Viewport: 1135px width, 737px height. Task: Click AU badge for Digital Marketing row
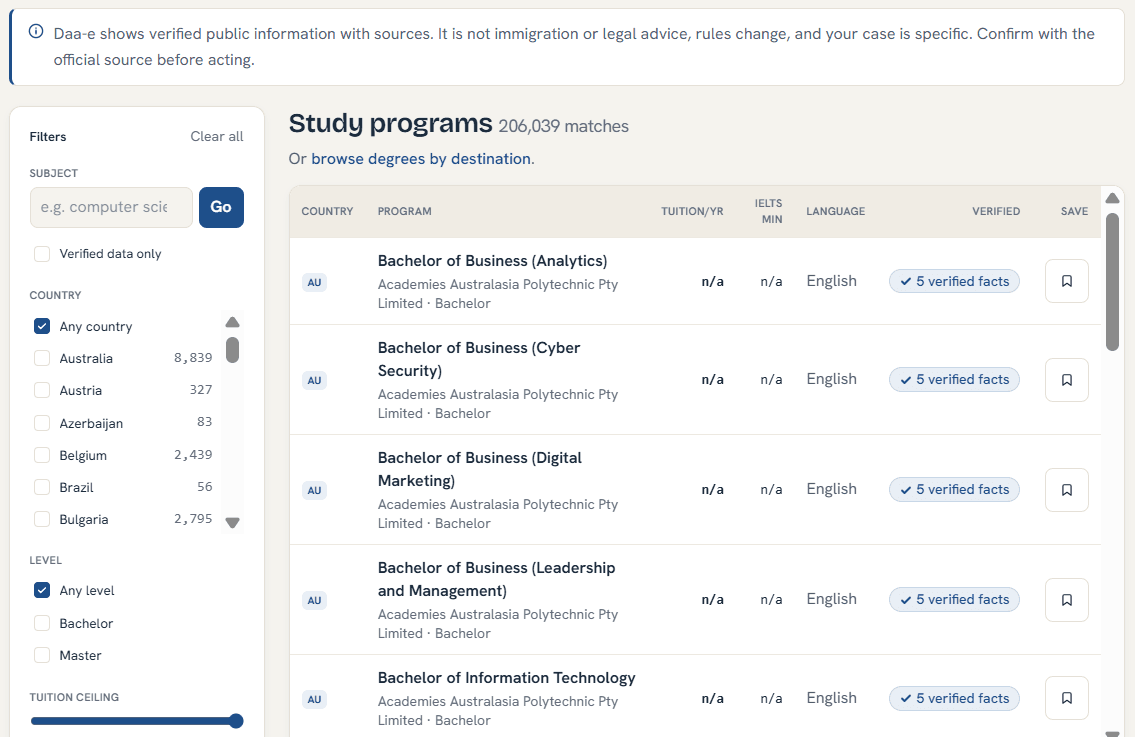pos(314,490)
